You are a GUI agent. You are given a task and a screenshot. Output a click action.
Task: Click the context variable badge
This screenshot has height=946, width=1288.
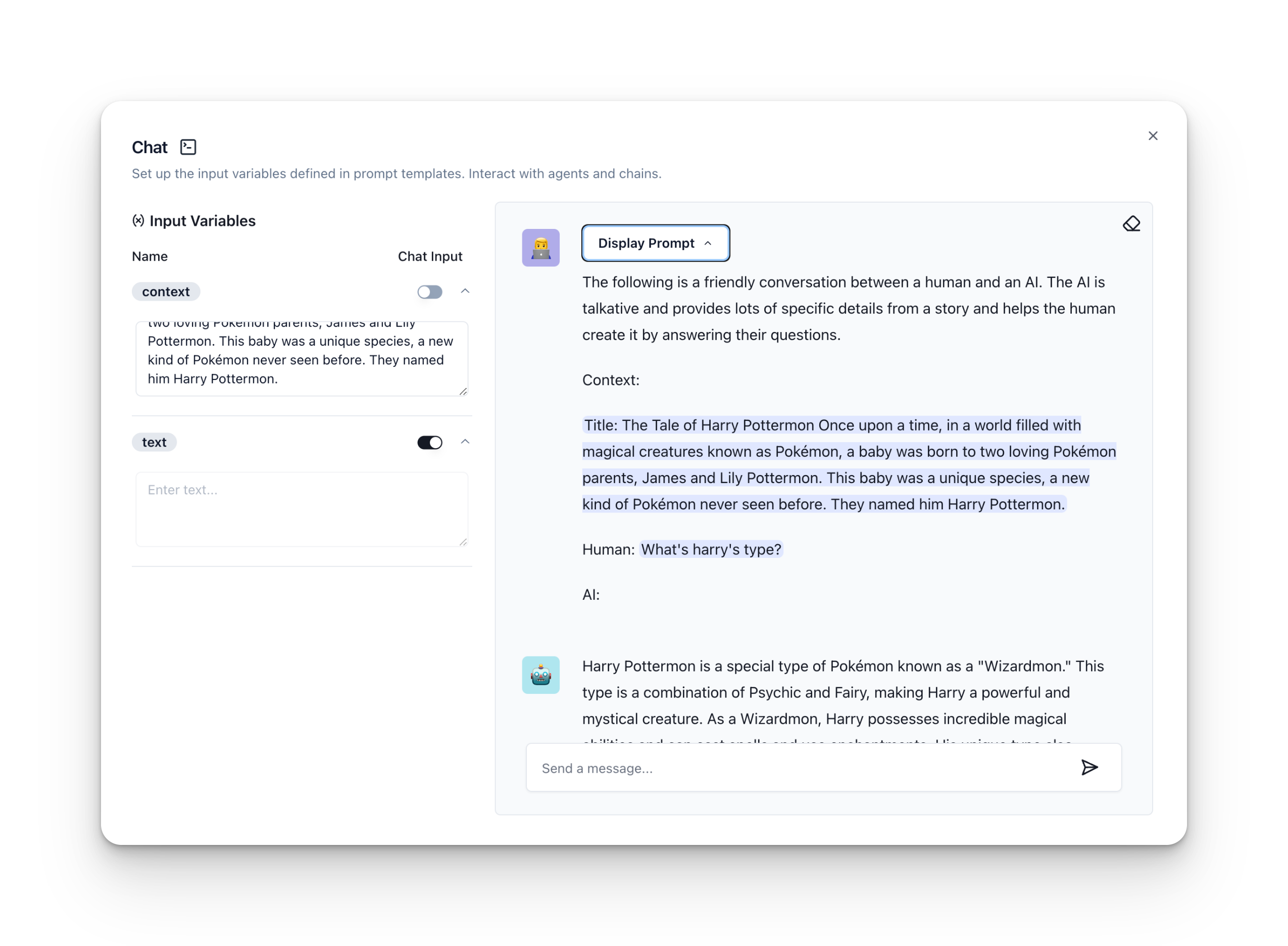[x=165, y=292]
